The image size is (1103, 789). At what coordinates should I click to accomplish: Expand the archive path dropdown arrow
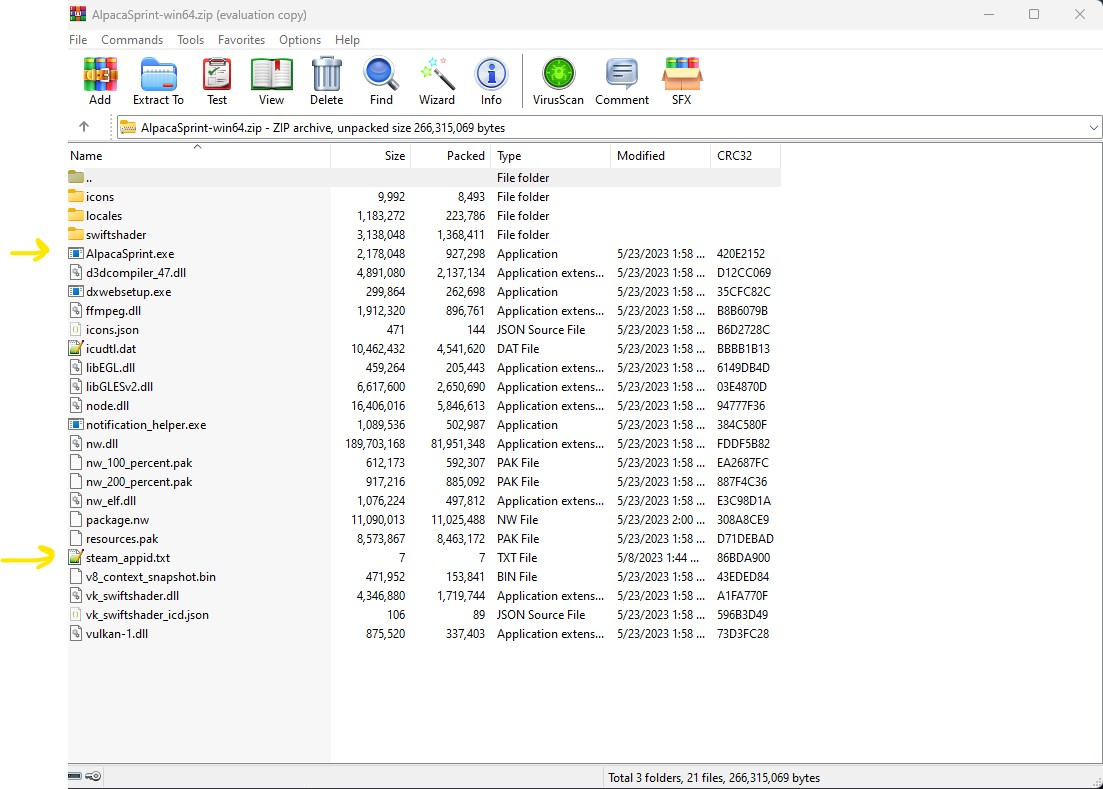tap(1093, 127)
